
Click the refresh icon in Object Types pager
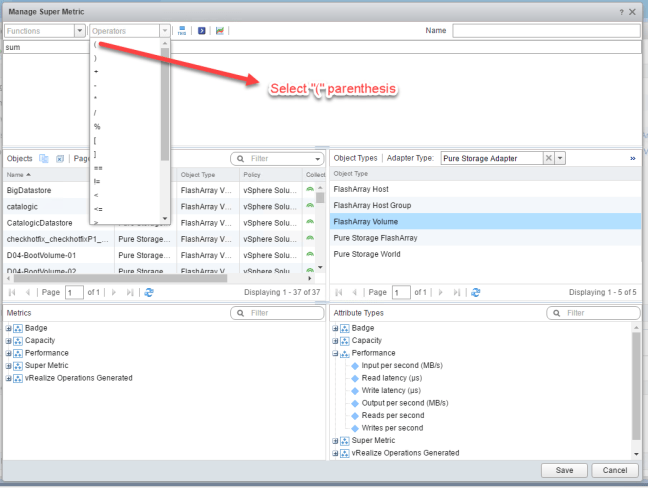point(473,292)
